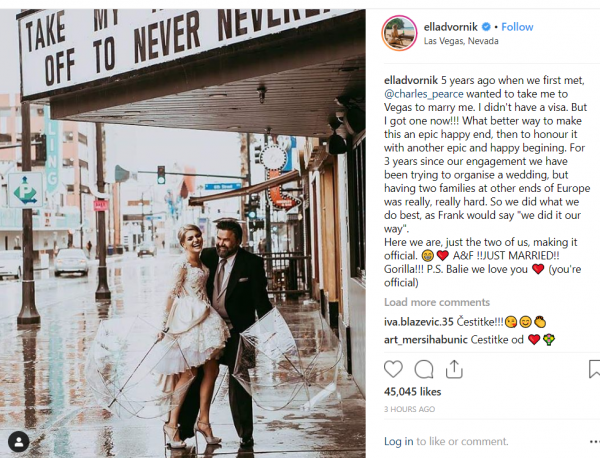Open the Las Vegas, Nevada location link
600x458 pixels.
[461, 41]
